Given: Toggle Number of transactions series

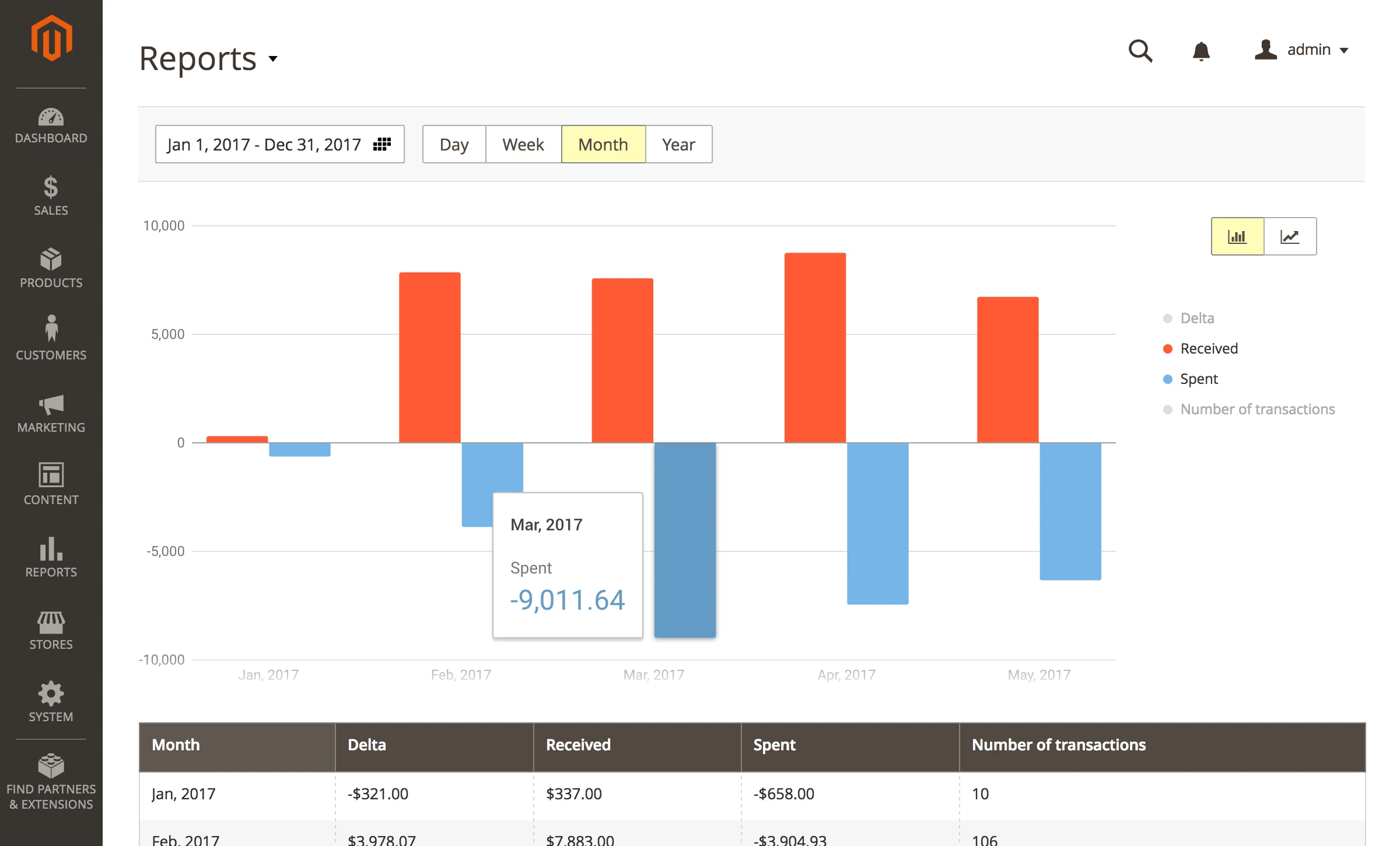Looking at the screenshot, I should 1256,410.
